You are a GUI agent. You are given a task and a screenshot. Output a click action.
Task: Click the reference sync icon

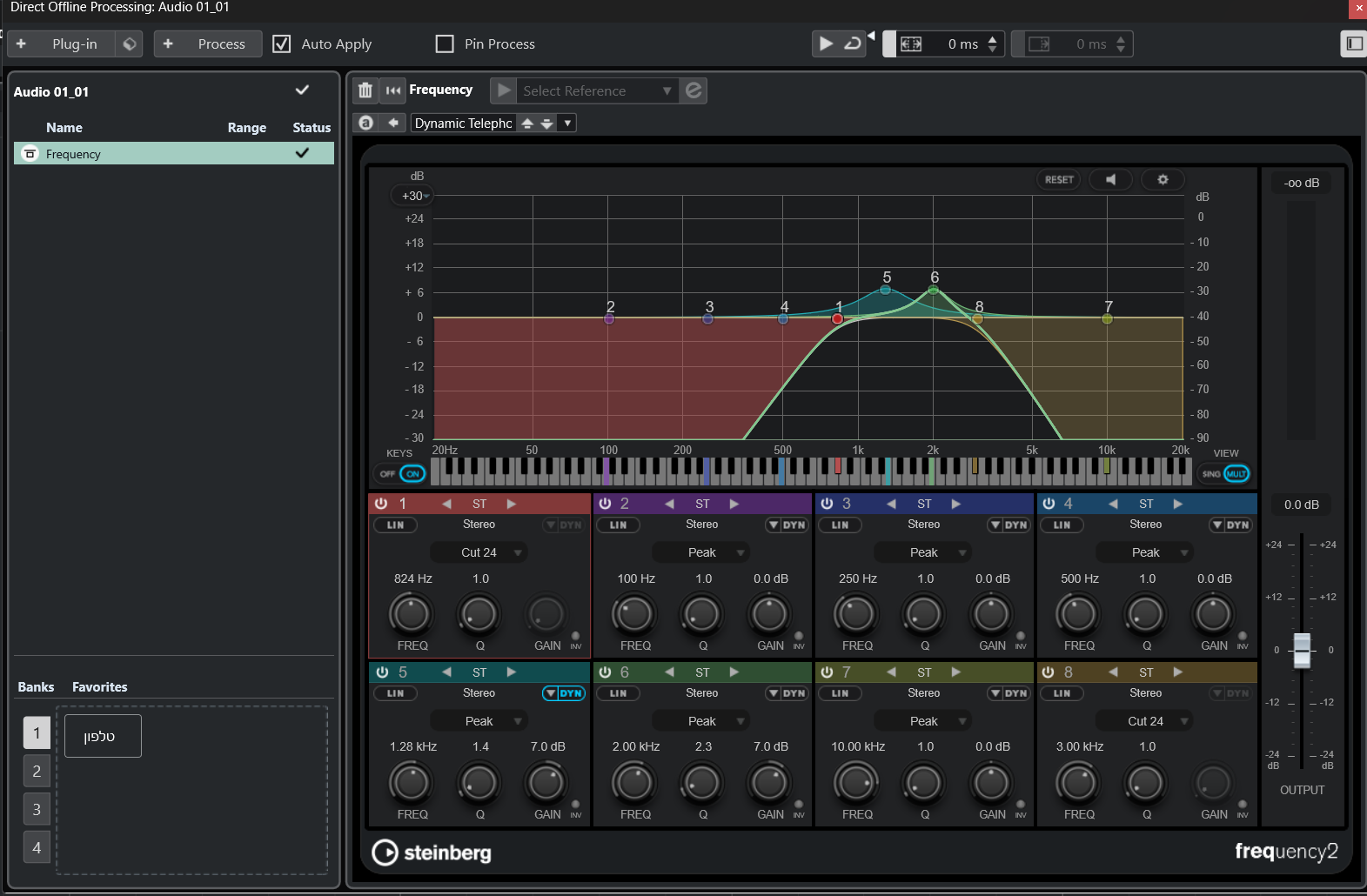pos(694,90)
